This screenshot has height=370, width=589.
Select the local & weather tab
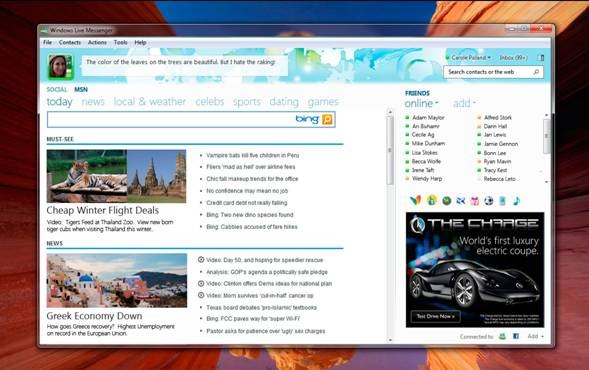pyautogui.click(x=150, y=101)
